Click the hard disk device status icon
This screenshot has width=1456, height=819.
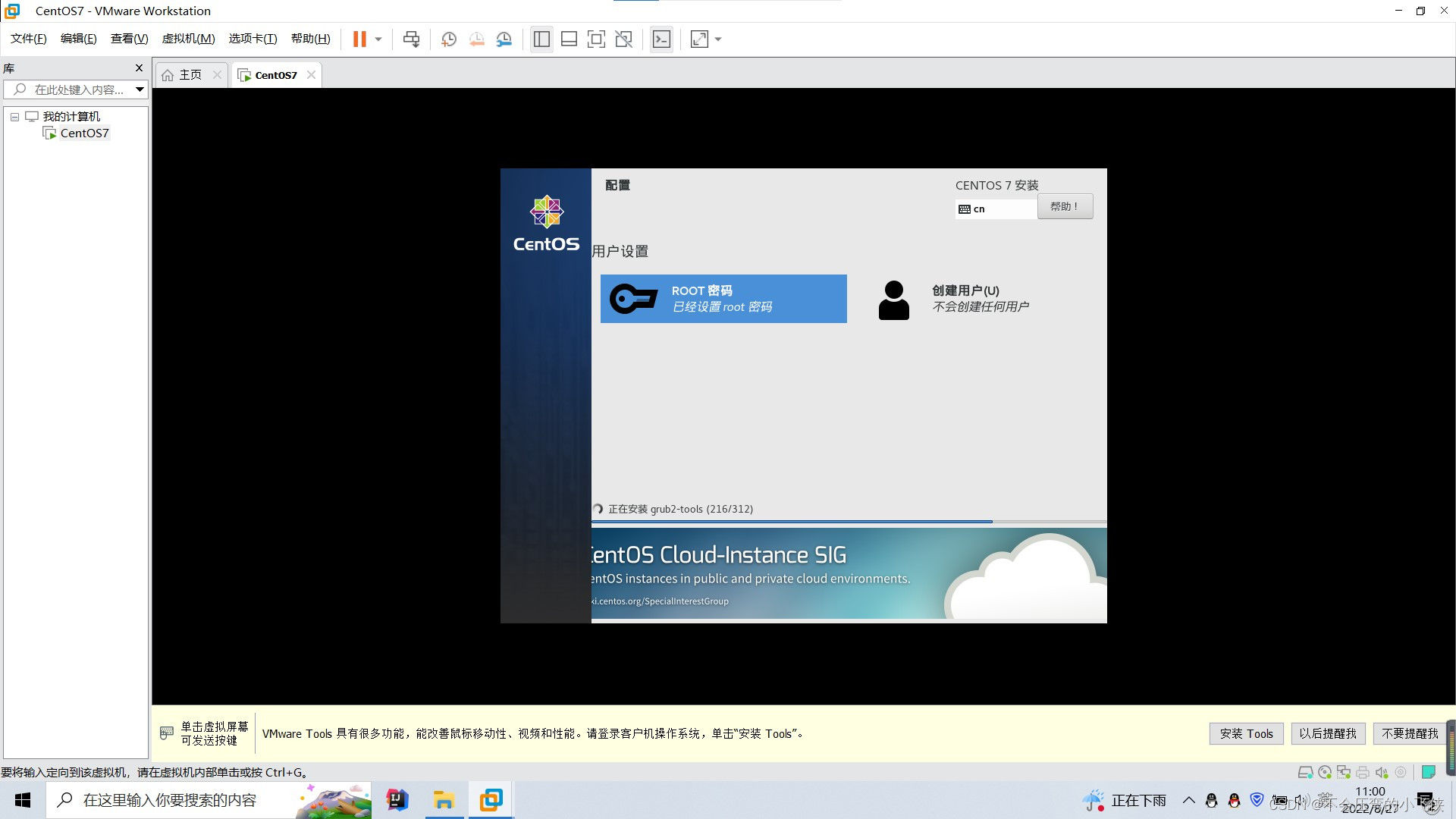tap(1305, 773)
